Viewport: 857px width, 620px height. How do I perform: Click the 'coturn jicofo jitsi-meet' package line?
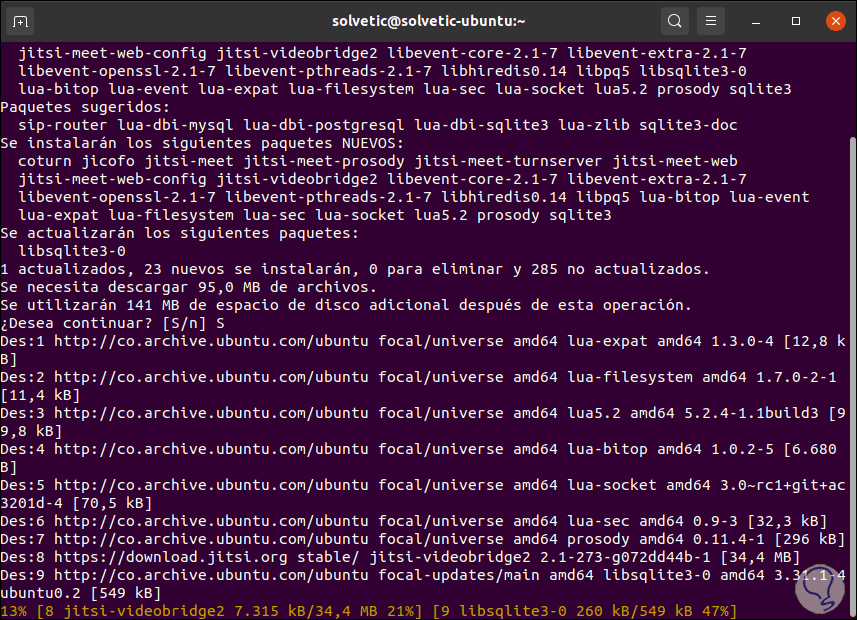(x=378, y=161)
